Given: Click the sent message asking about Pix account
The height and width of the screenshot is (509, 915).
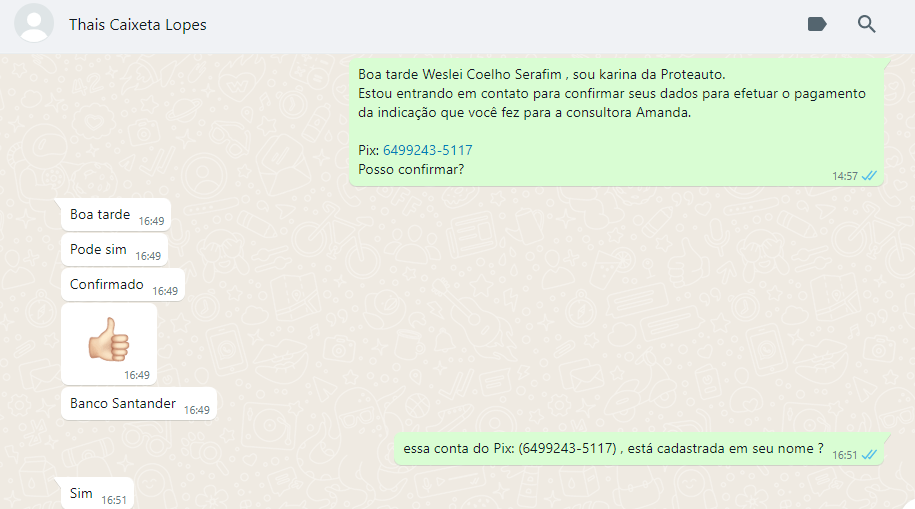Looking at the screenshot, I should point(639,449).
